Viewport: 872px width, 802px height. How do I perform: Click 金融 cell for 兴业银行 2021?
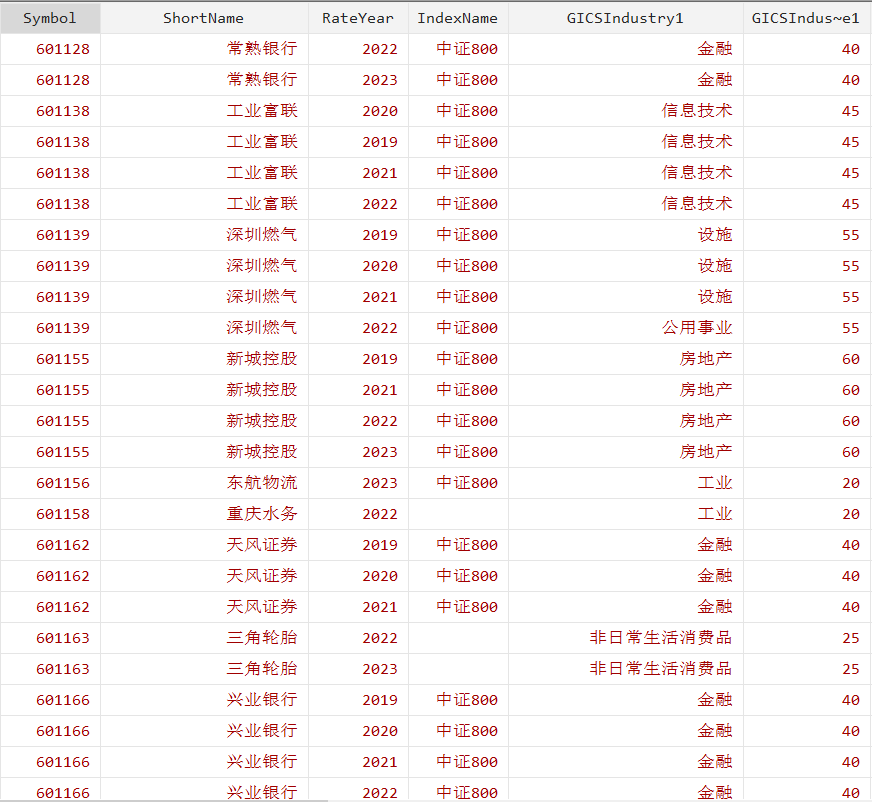(x=626, y=763)
